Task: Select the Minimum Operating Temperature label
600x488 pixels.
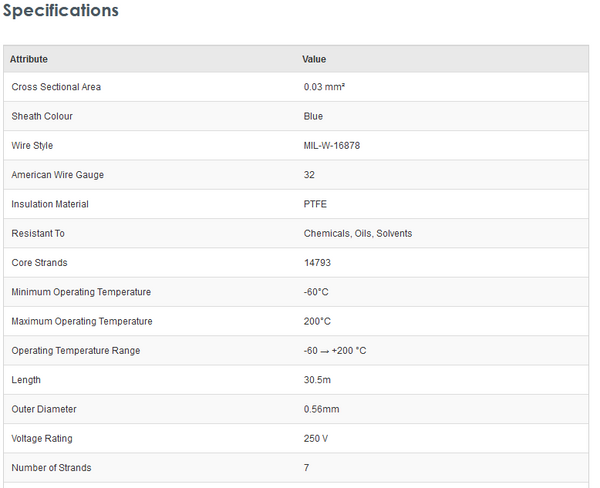Action: (81, 292)
